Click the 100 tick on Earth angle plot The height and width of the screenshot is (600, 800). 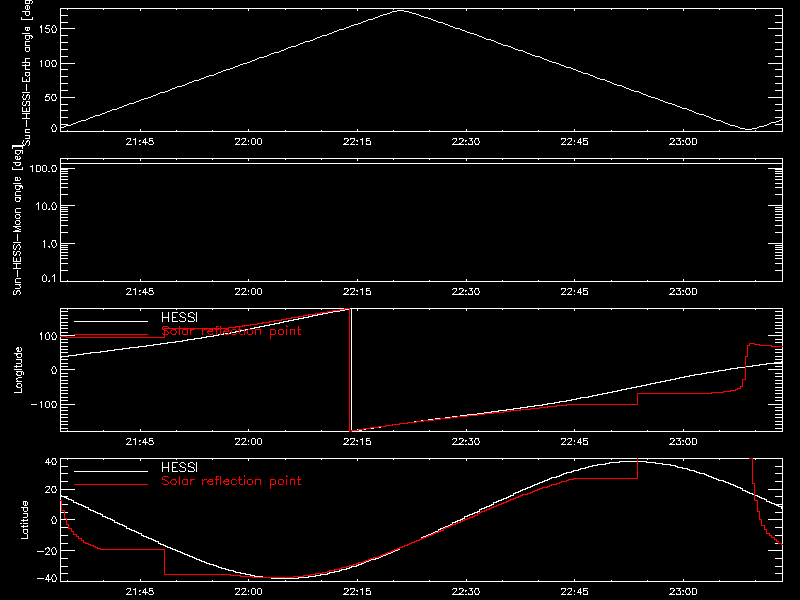click(x=47, y=63)
